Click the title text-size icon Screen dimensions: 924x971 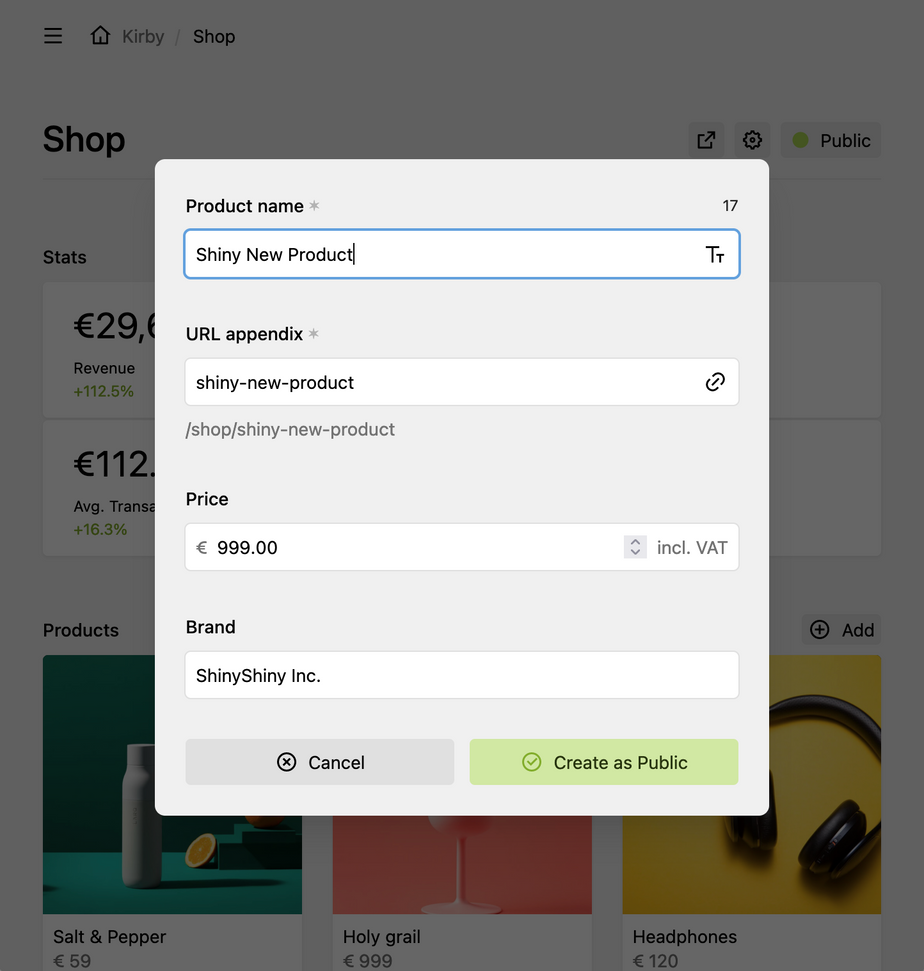pyautogui.click(x=715, y=254)
